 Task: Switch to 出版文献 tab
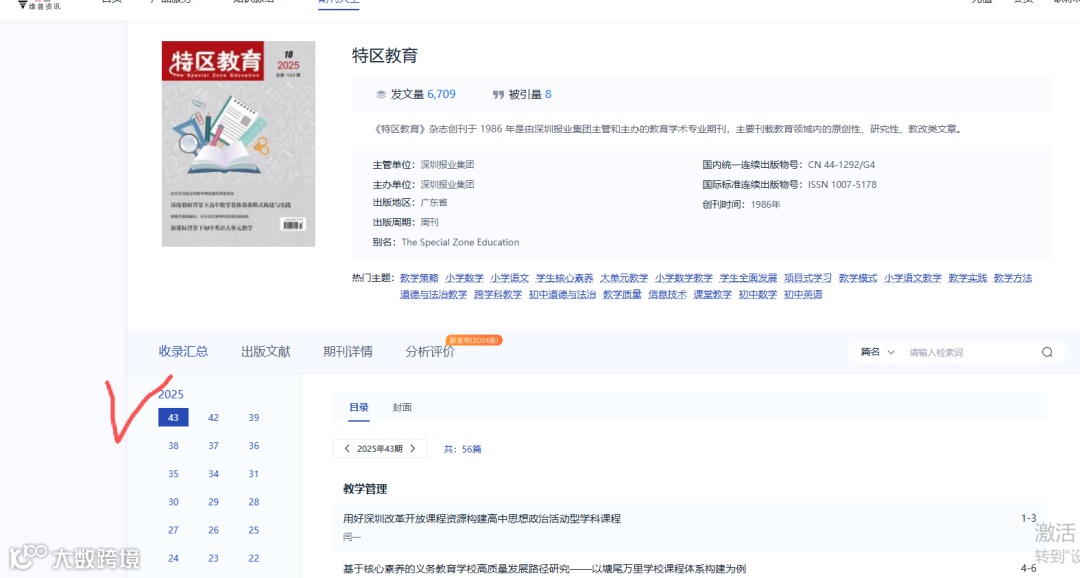(266, 351)
